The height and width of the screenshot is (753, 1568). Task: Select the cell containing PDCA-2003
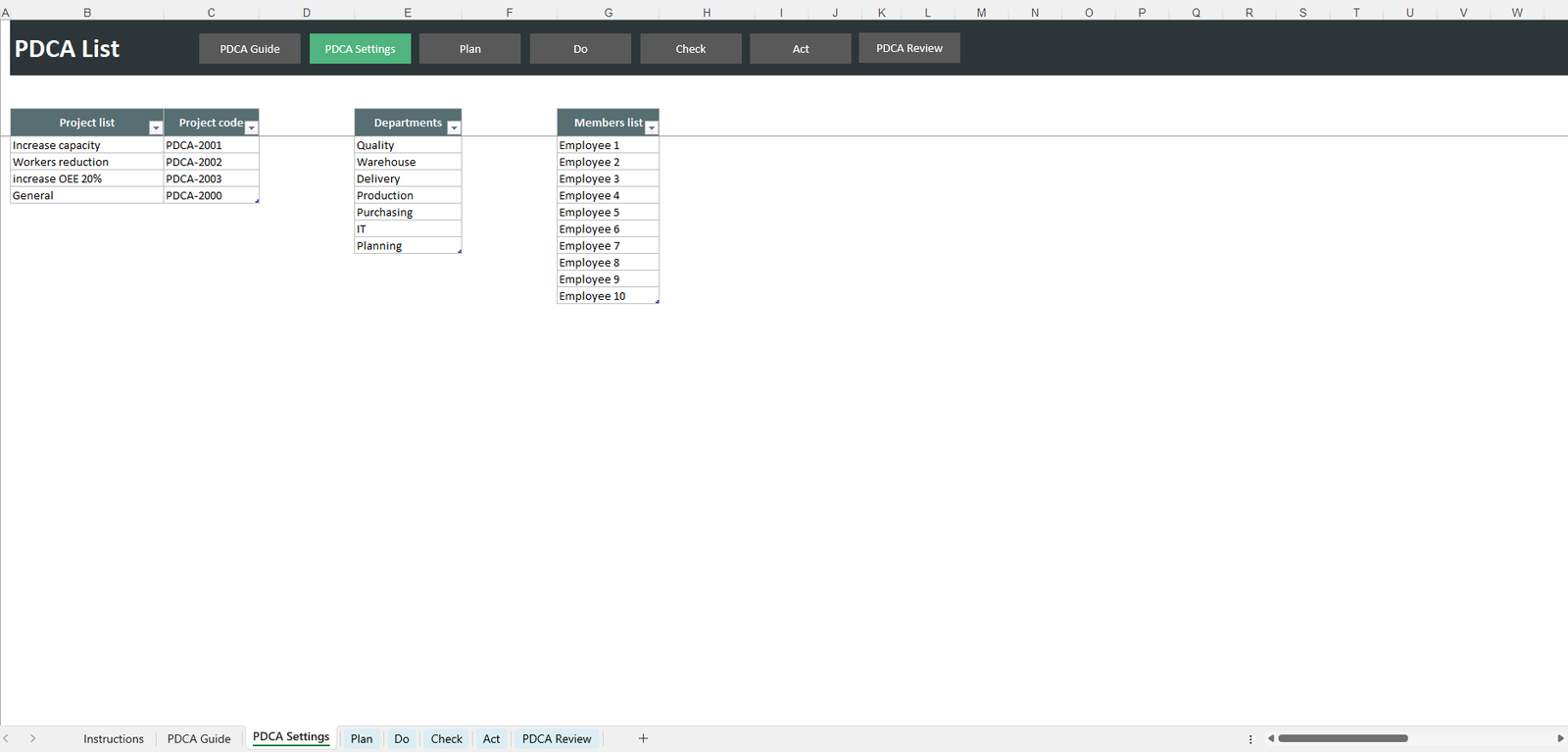210,179
